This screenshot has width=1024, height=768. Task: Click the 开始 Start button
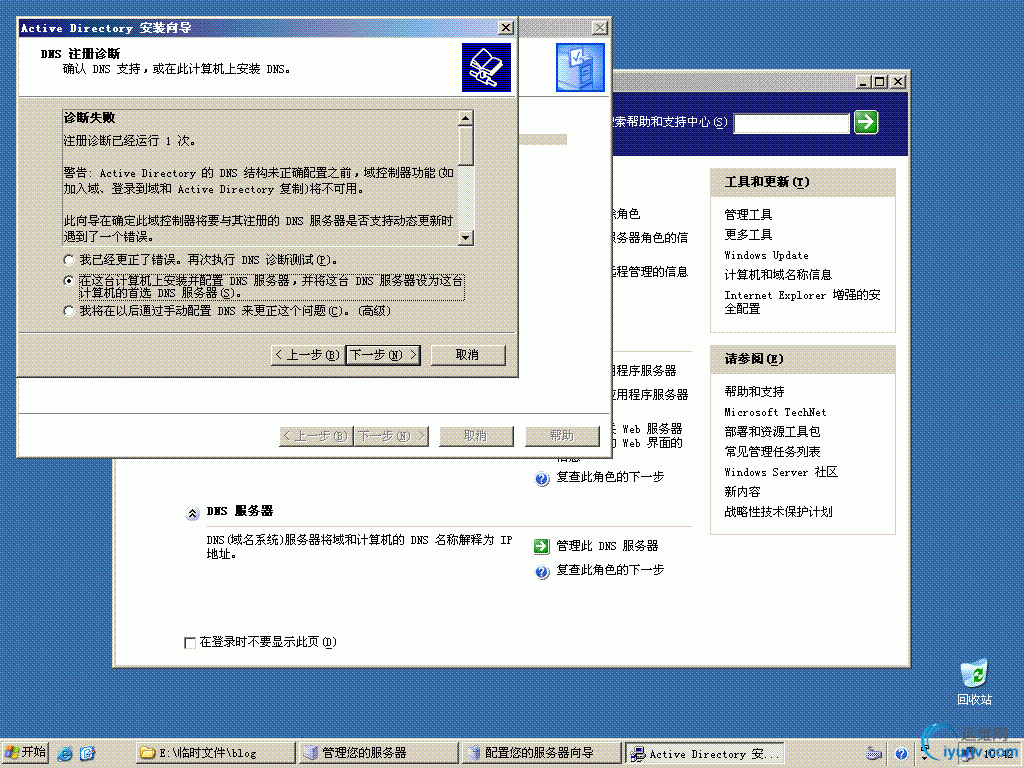pos(26,753)
